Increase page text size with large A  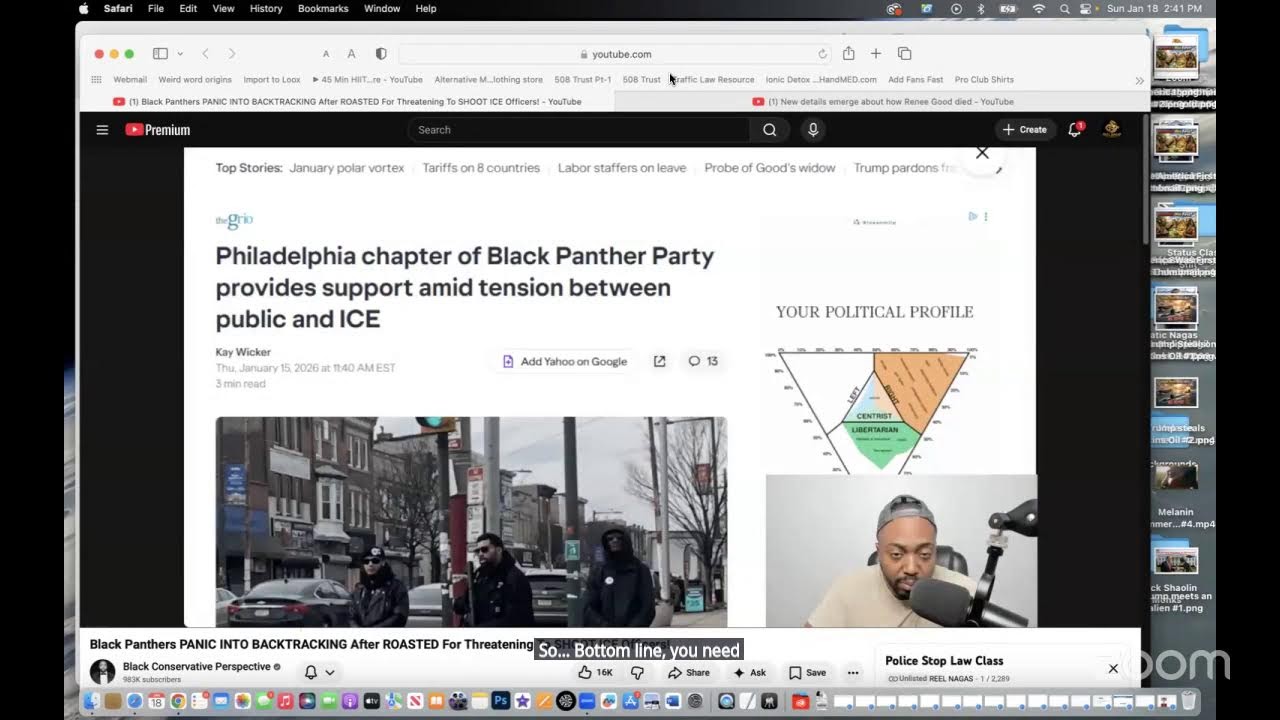point(351,54)
